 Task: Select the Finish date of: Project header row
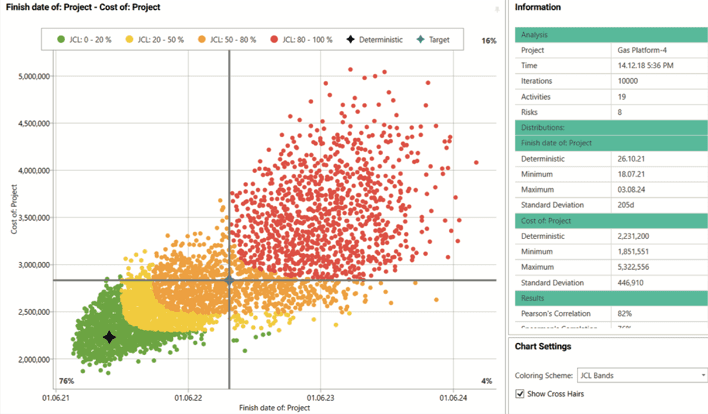(610, 143)
